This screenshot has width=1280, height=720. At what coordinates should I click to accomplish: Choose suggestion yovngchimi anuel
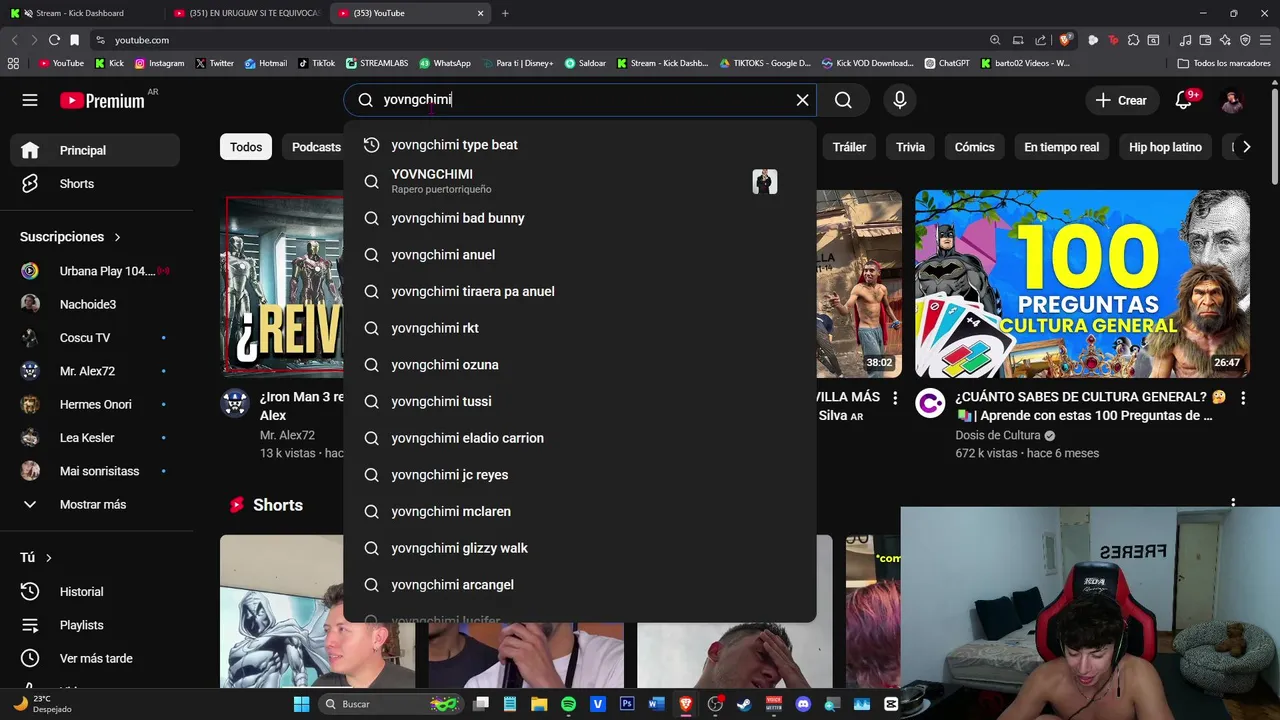click(x=580, y=255)
